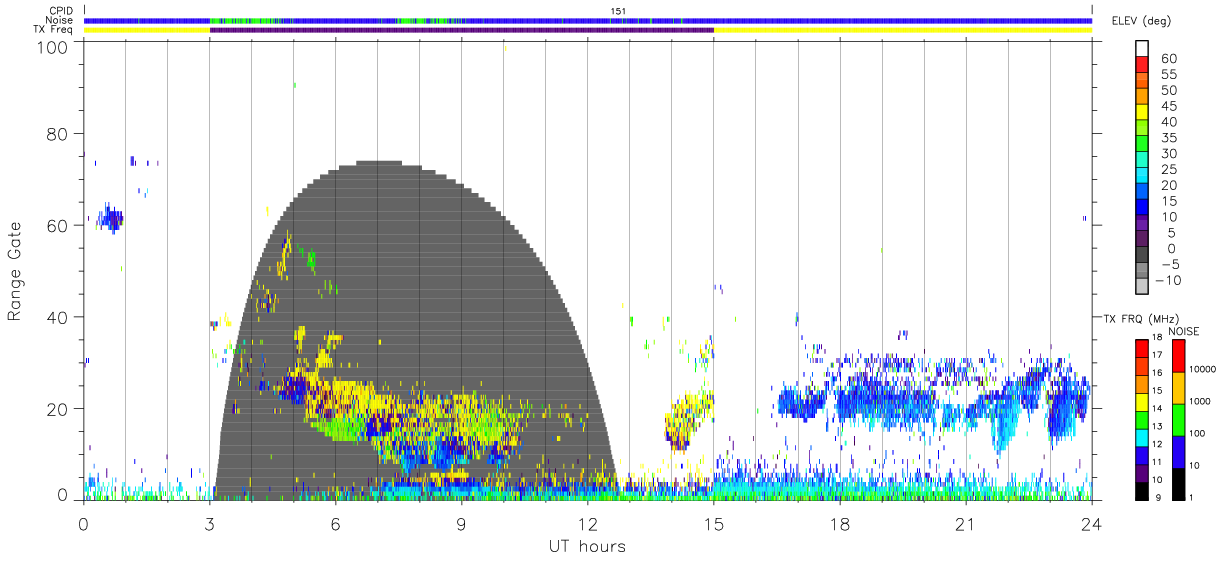
Task: Pick the cyan 20–25 degree elevation swatch
Action: [x=1143, y=177]
